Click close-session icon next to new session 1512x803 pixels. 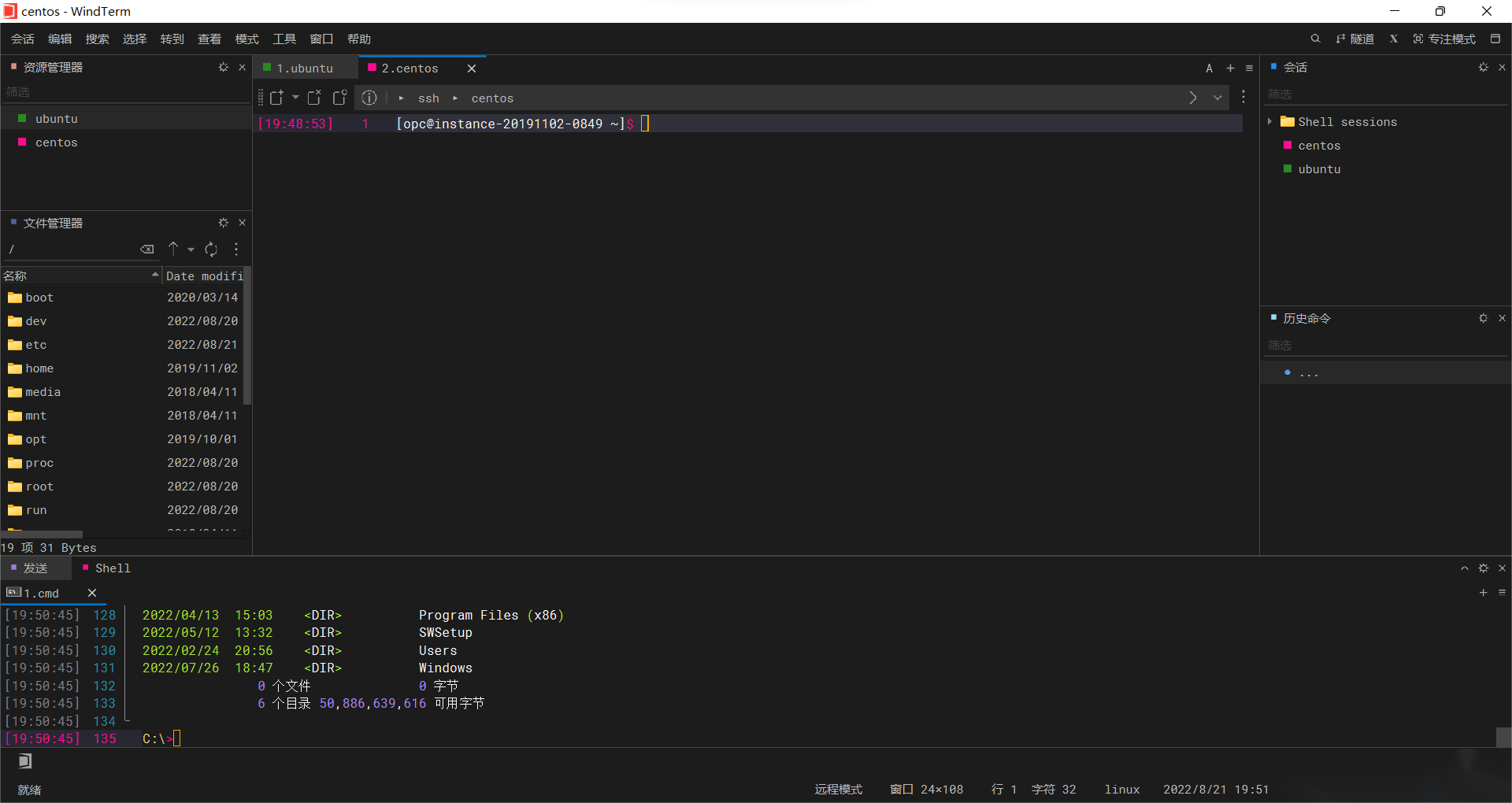pyautogui.click(x=314, y=98)
